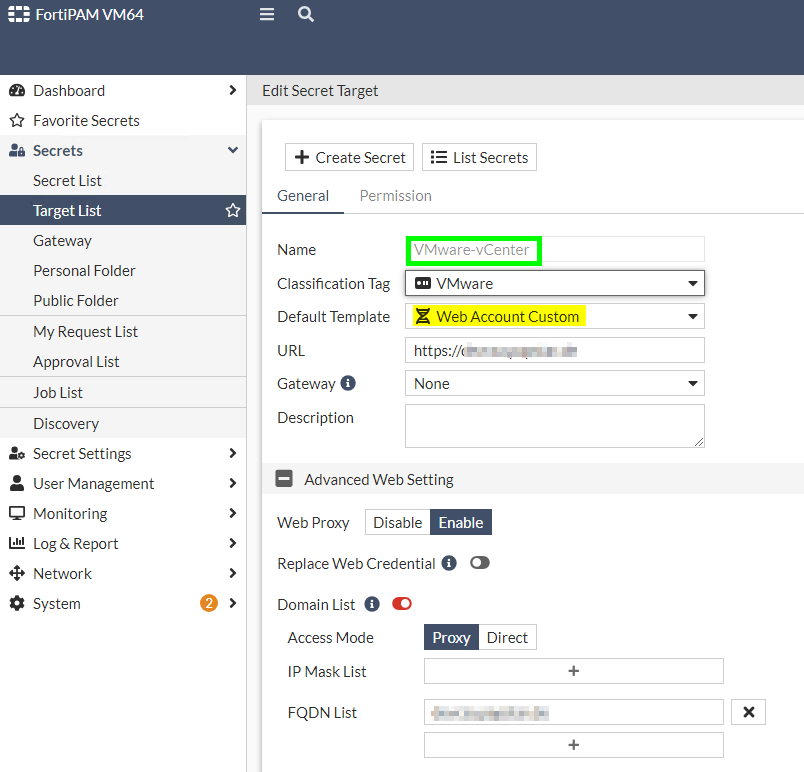Screen dimensions: 804x772
Task: Expand the Monitoring chevron
Action: click(x=233, y=513)
